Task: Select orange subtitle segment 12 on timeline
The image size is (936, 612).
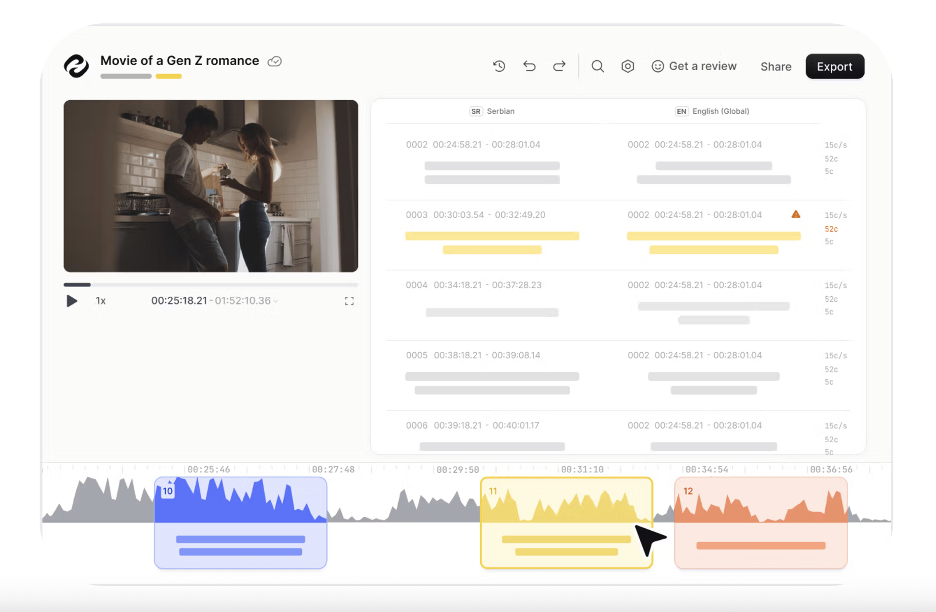Action: pyautogui.click(x=760, y=523)
